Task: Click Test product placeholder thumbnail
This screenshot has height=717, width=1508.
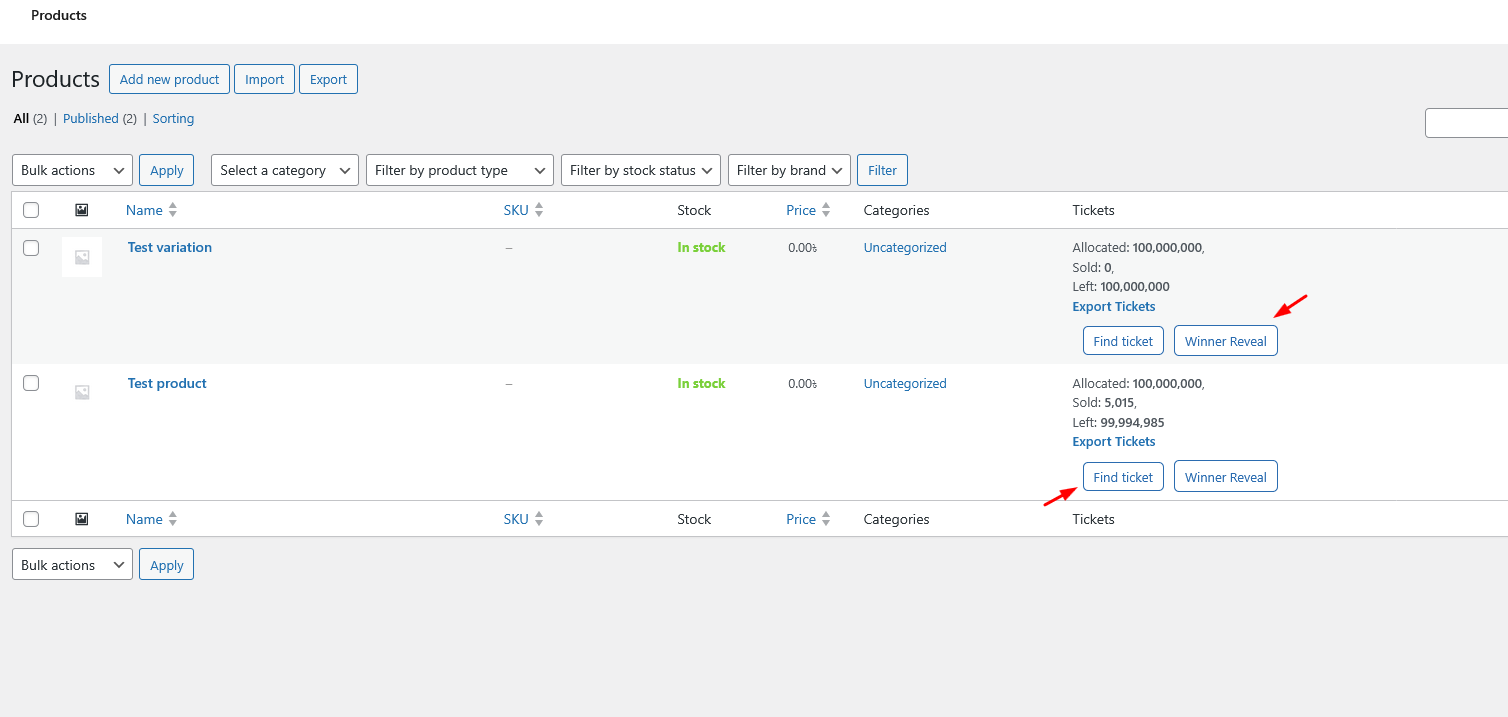Action: pos(82,393)
